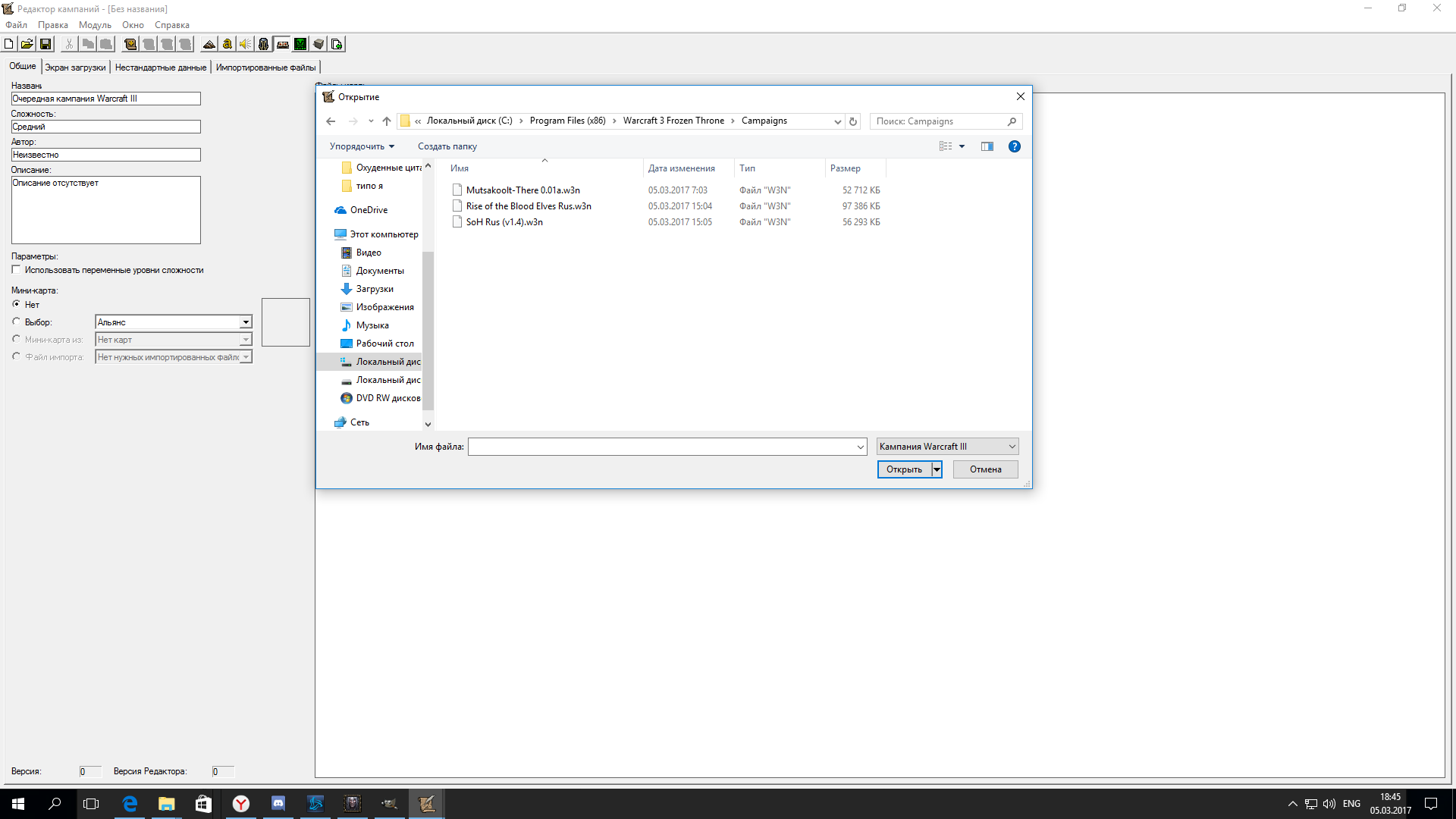
Task: Open the Object Manager cube icon
Action: click(x=318, y=44)
